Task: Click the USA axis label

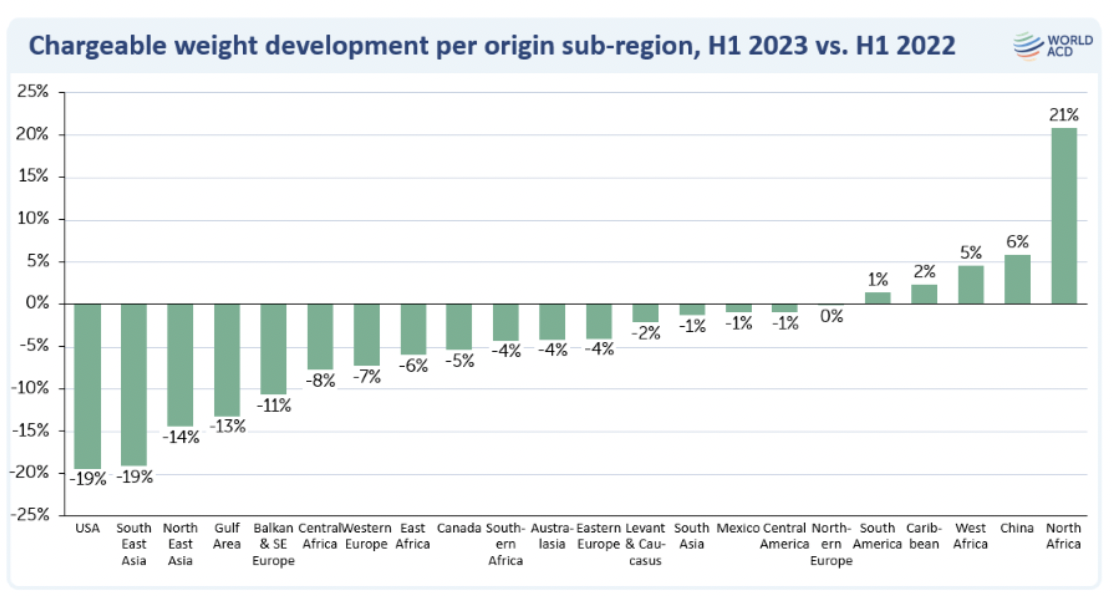Action: pos(87,529)
